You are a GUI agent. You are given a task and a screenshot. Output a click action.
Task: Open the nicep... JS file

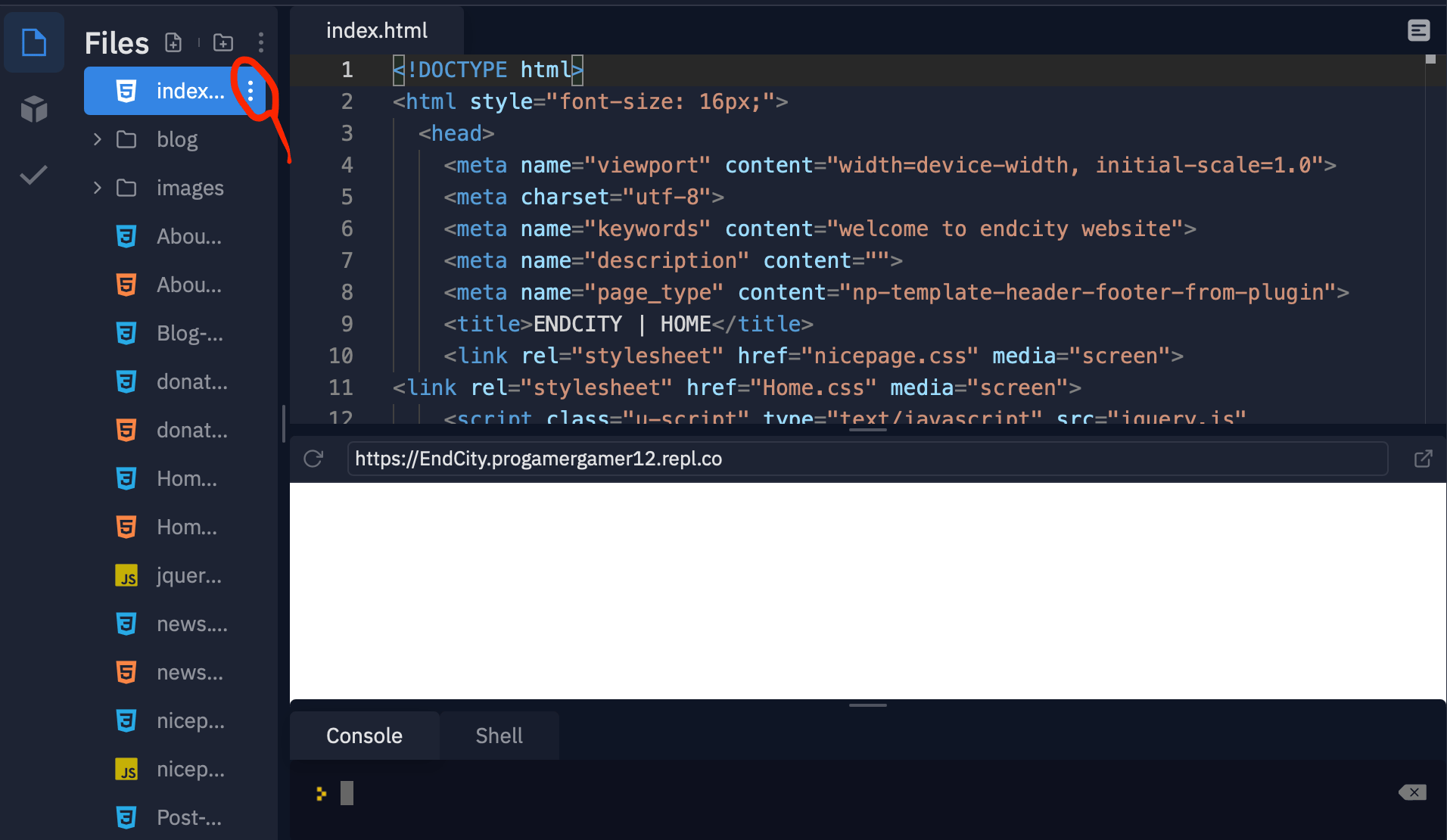pos(174,769)
